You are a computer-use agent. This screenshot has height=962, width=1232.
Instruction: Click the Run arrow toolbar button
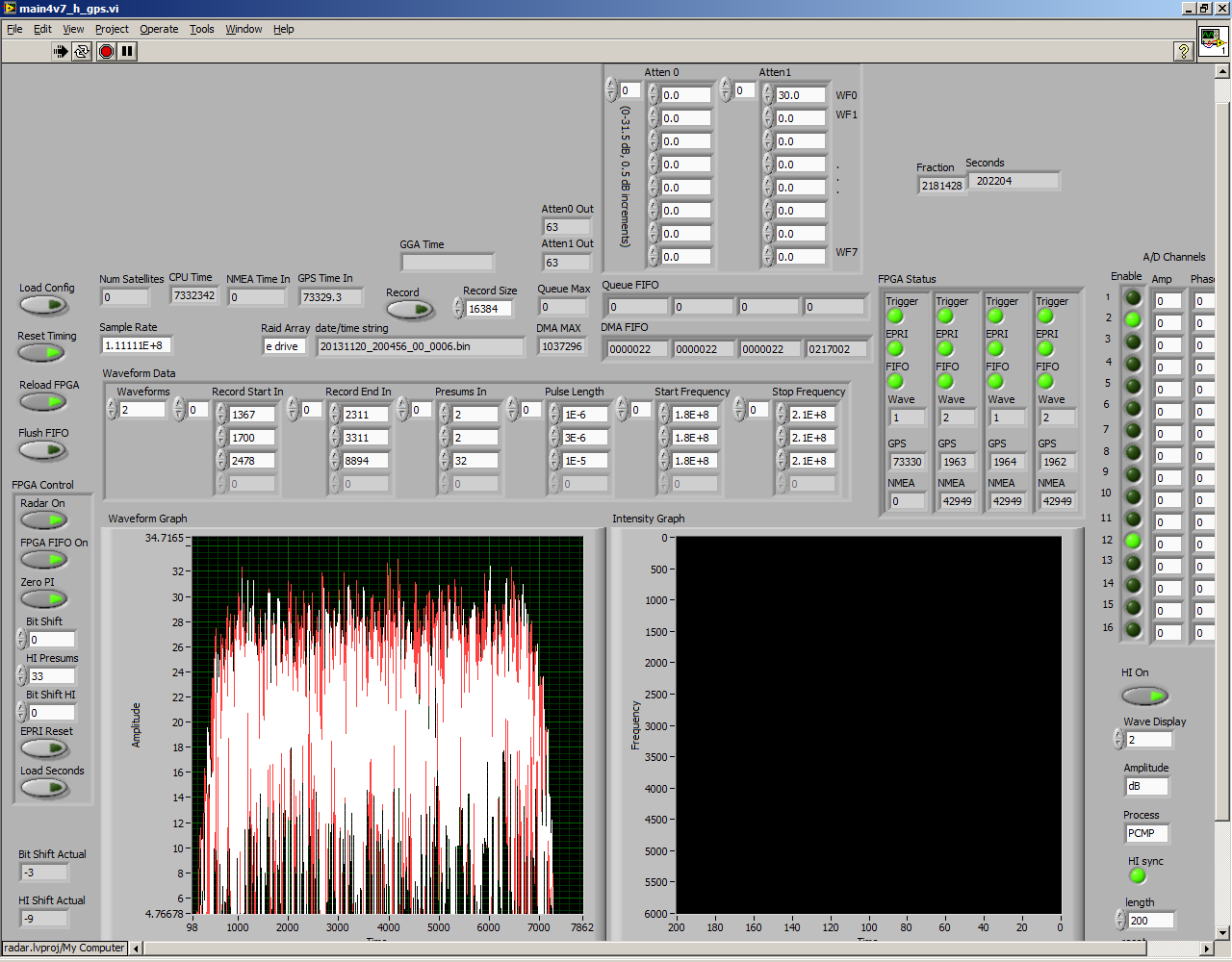[x=61, y=51]
